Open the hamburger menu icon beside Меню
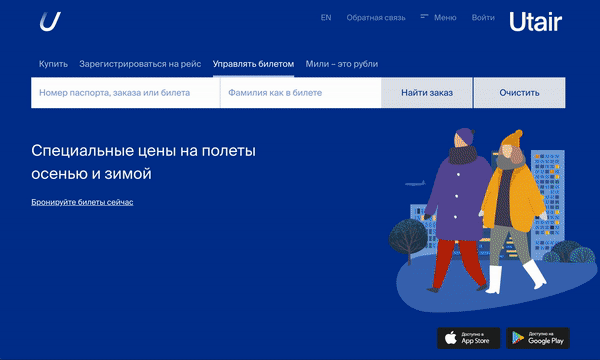This screenshot has height=360, width=600. [x=424, y=16]
